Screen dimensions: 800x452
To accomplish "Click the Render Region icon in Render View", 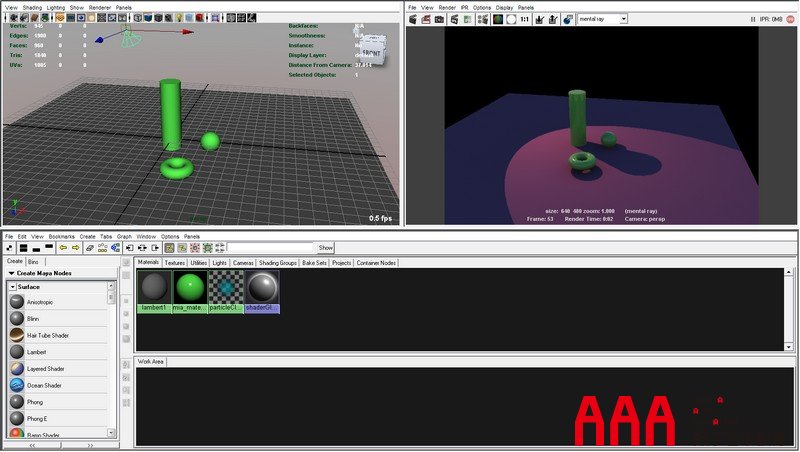I will (426, 19).
